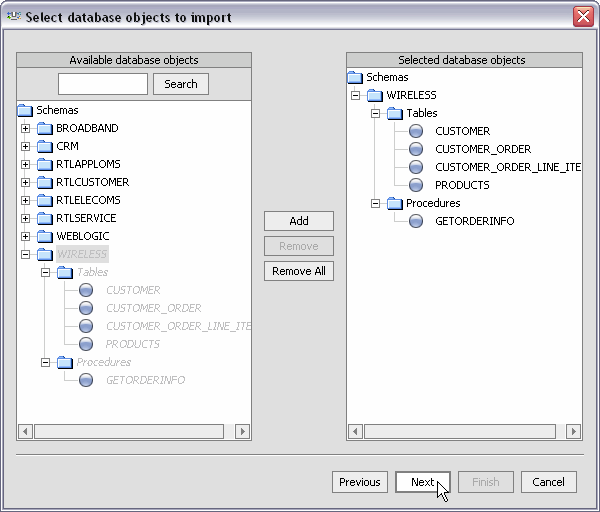Click the WIRELESS folder icon in Available objects
600x512 pixels.
[x=45, y=254]
